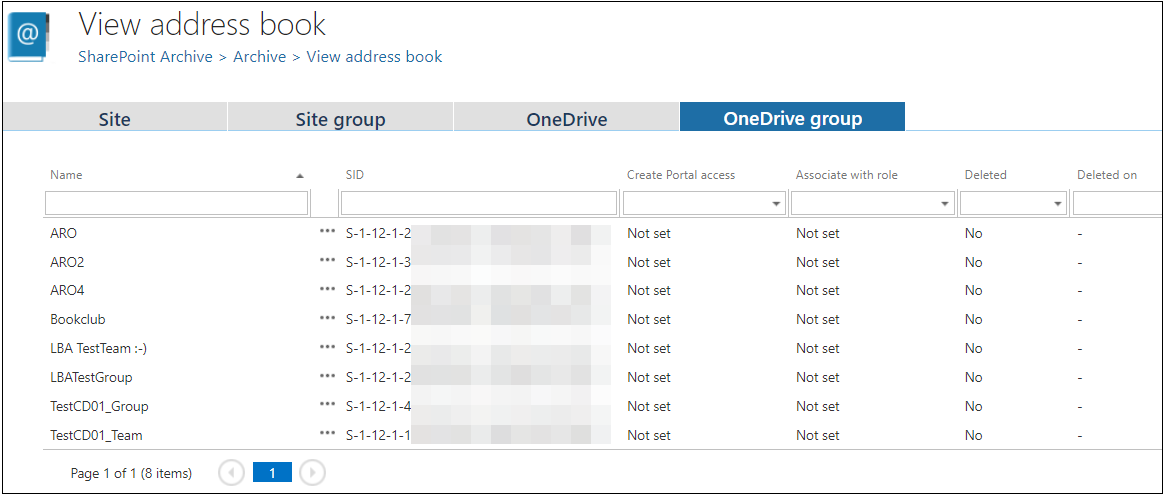Image resolution: width=1163 pixels, height=494 pixels.
Task: Click the address book icon in header
Action: [29, 38]
